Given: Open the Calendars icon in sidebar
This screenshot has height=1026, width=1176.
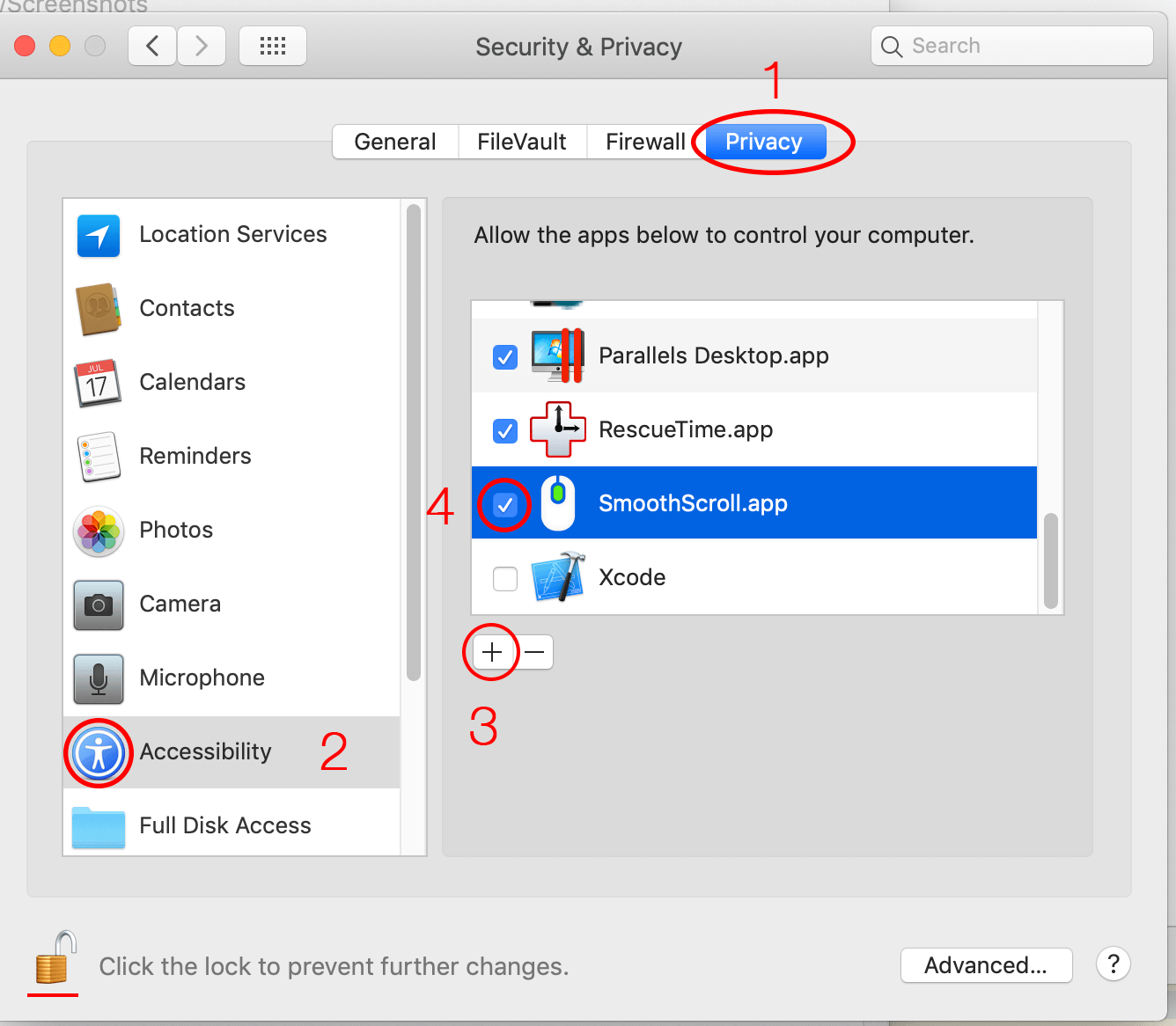Looking at the screenshot, I should (x=97, y=383).
